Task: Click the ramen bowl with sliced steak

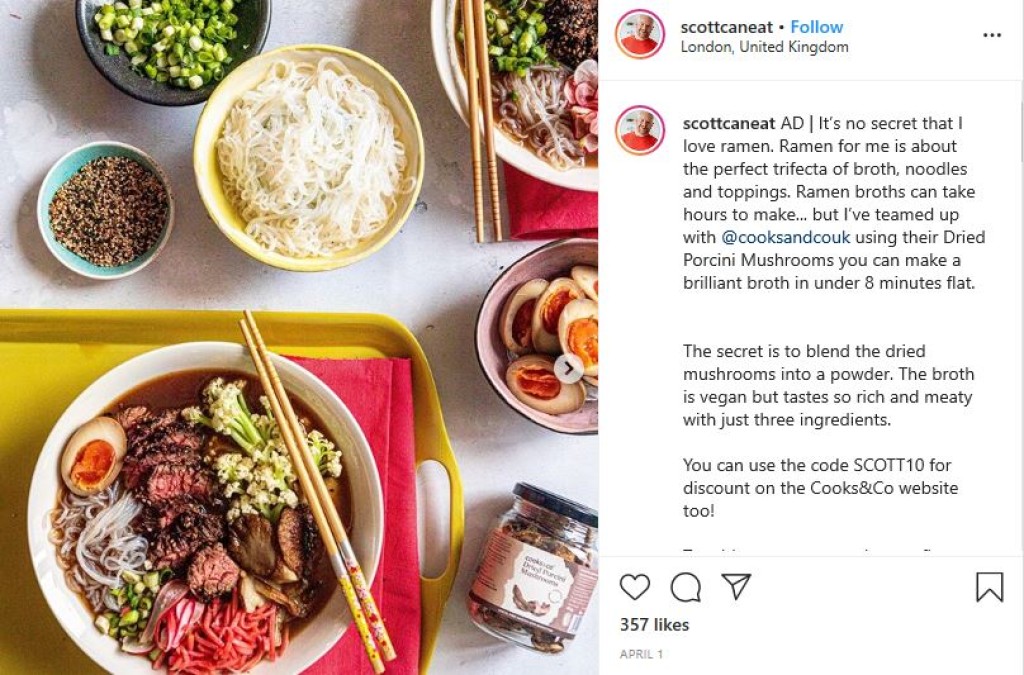Action: tap(204, 509)
